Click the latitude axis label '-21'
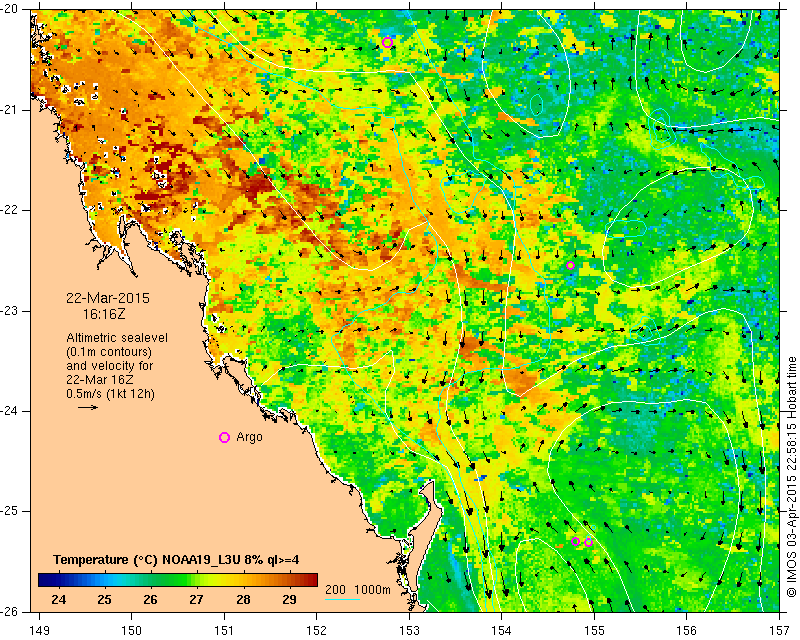The width and height of the screenshot is (800, 640). click(9, 110)
